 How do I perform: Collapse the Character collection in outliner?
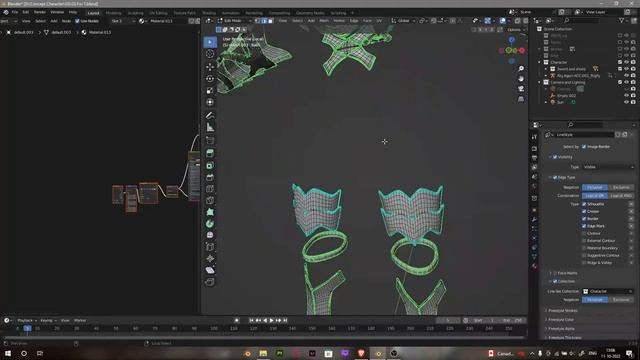pos(540,62)
